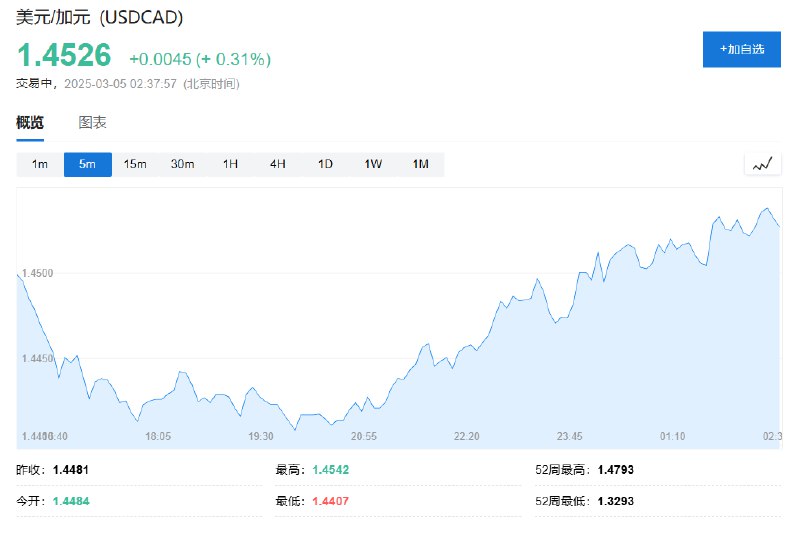Screen dimensions: 800x536
Task: Click the 23:45 time axis label
Action: [x=569, y=437]
